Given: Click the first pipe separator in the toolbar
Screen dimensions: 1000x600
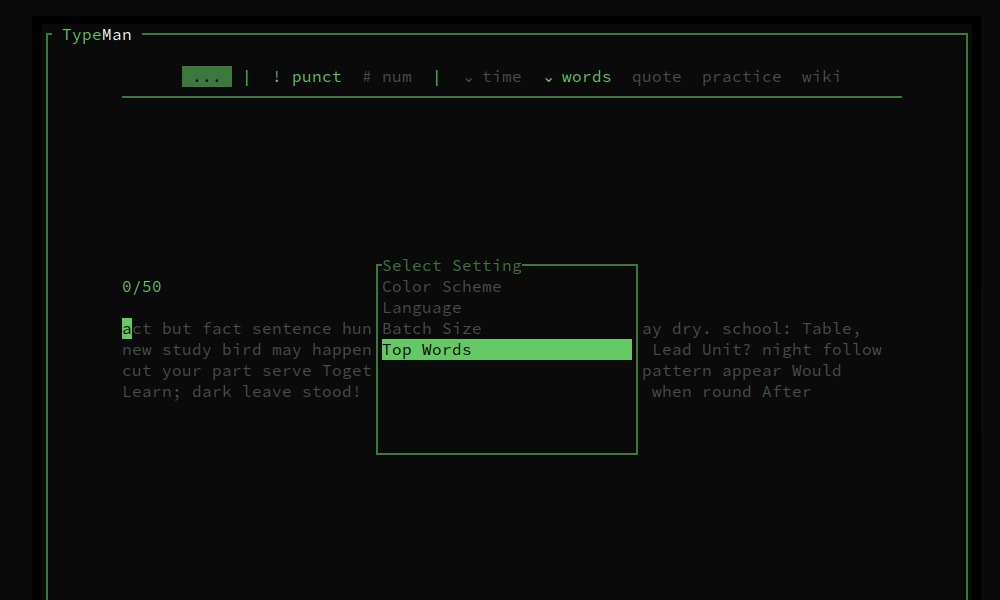Looking at the screenshot, I should pos(247,76).
